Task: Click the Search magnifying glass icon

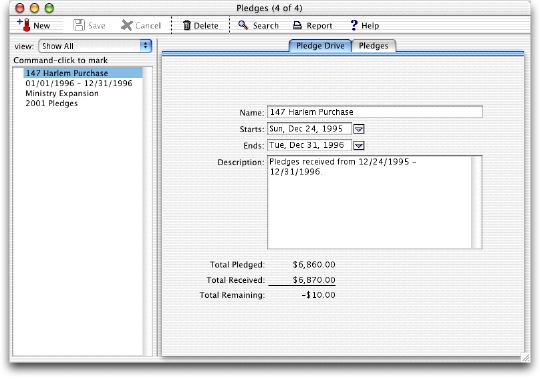Action: (243, 25)
